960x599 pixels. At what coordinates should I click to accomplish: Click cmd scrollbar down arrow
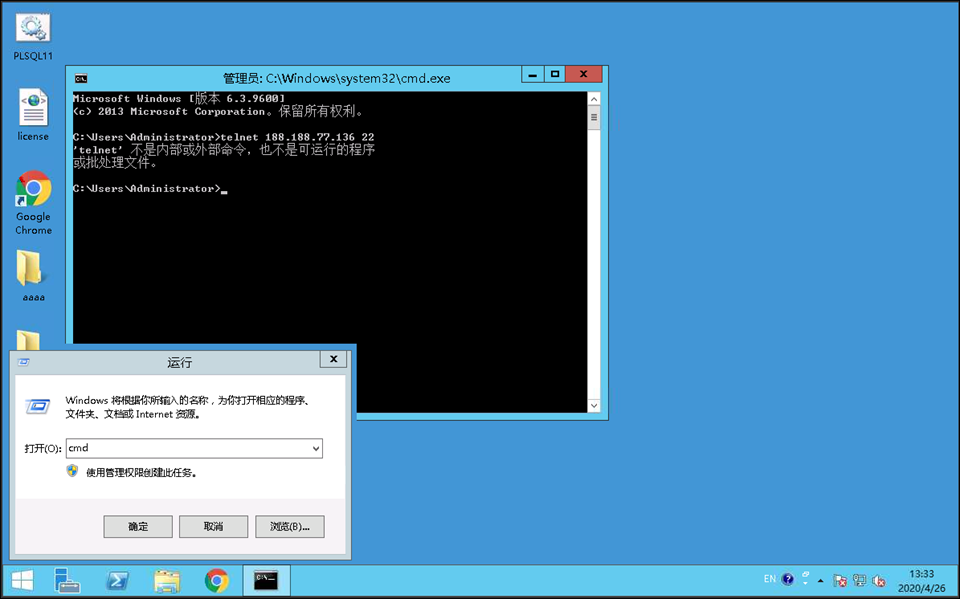[594, 405]
